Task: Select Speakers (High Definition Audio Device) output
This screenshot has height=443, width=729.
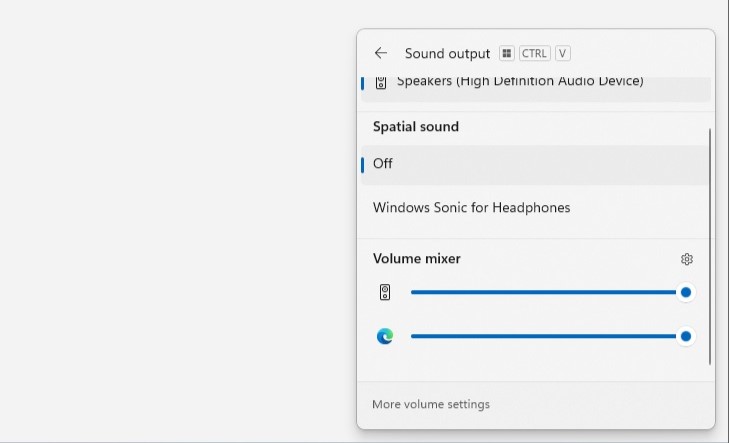Action: 520,82
